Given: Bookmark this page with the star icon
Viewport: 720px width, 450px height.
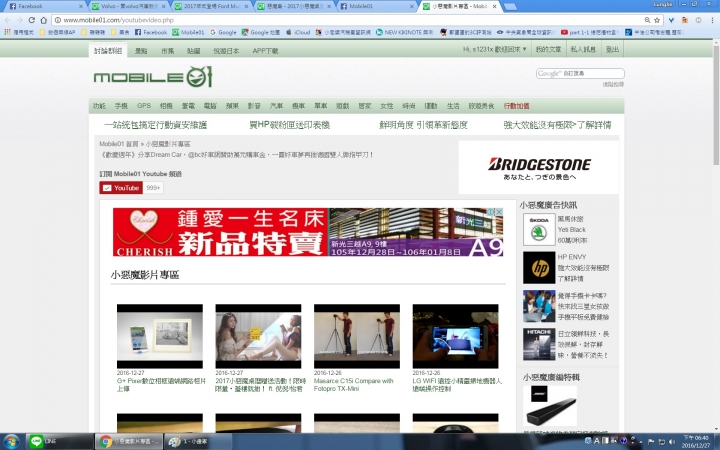Looking at the screenshot, I should click(657, 20).
